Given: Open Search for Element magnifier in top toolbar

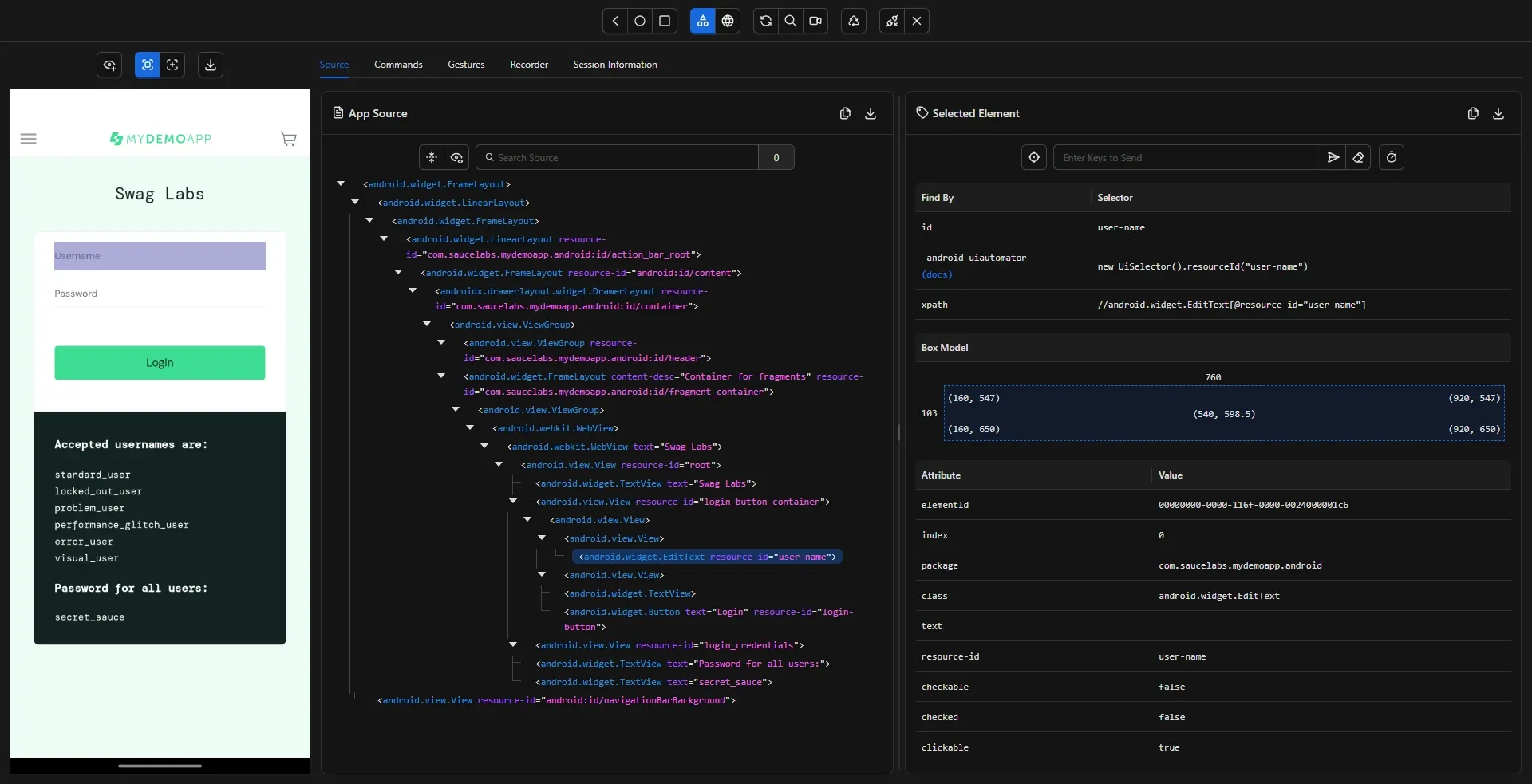Looking at the screenshot, I should tap(791, 21).
